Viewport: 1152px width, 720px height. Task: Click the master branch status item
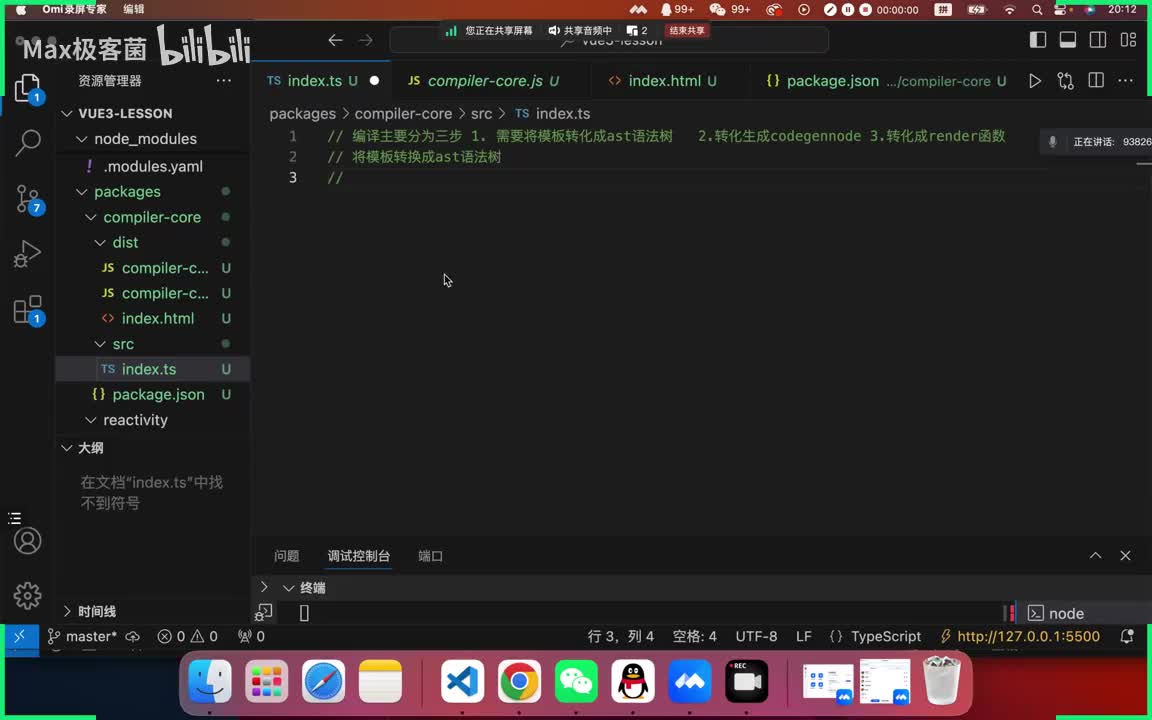[x=82, y=636]
